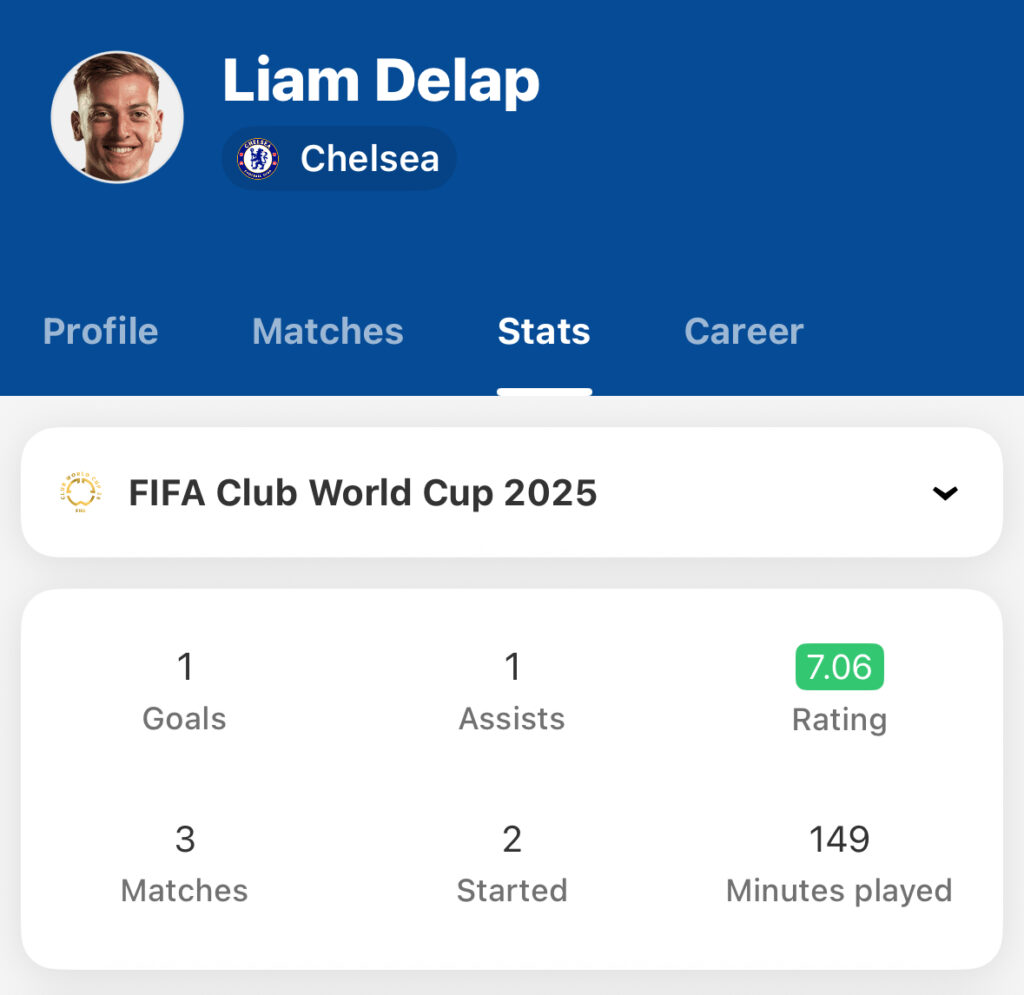Select the Goals stat value
Screen dimensions: 1024x995
[x=185, y=667]
